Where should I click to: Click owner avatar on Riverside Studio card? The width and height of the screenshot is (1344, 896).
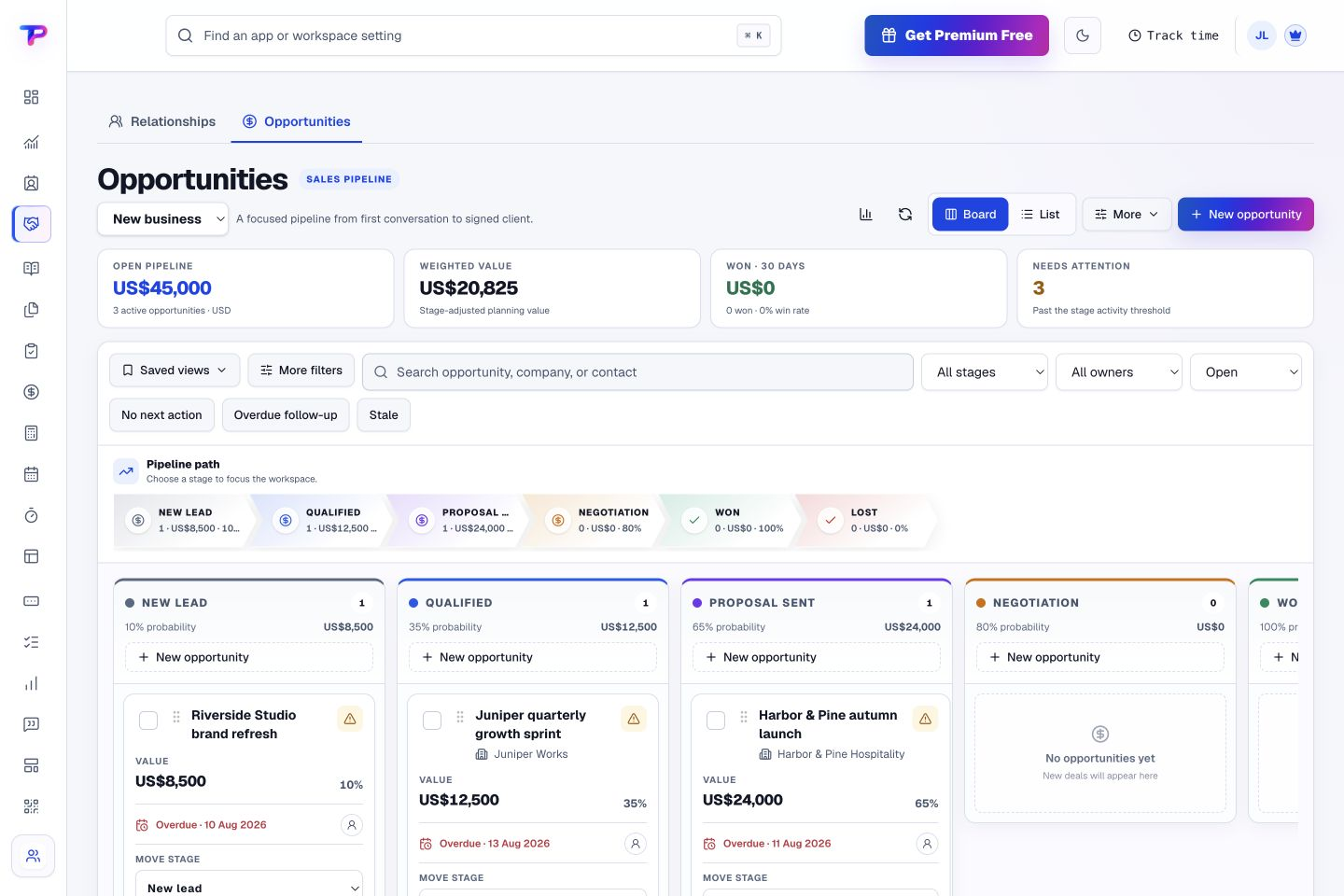[351, 825]
